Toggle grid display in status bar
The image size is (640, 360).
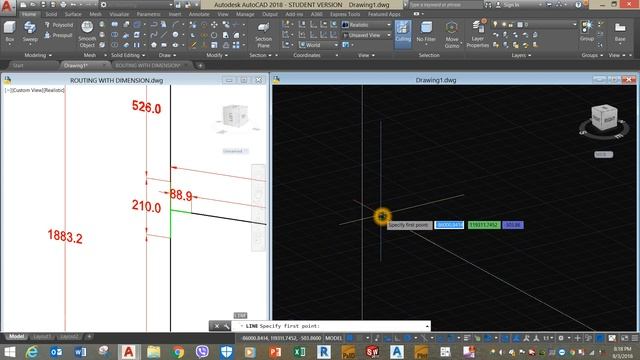click(x=350, y=338)
